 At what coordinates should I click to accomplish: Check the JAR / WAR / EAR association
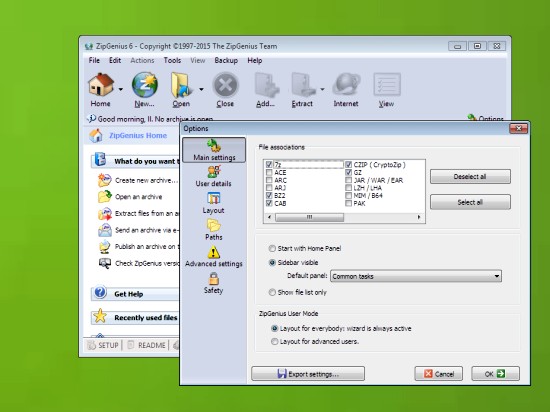(348, 180)
